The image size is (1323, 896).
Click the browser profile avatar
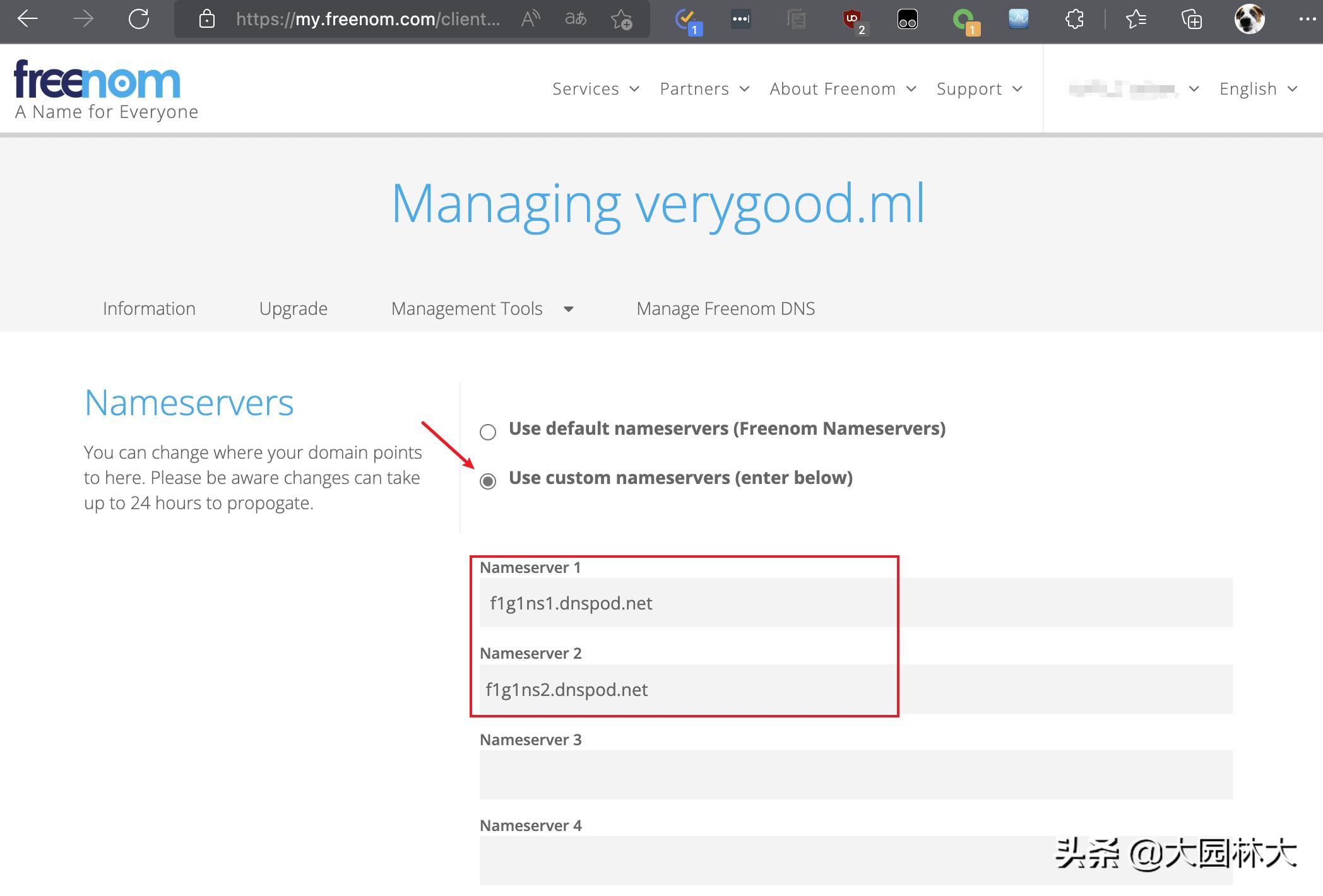point(1249,19)
